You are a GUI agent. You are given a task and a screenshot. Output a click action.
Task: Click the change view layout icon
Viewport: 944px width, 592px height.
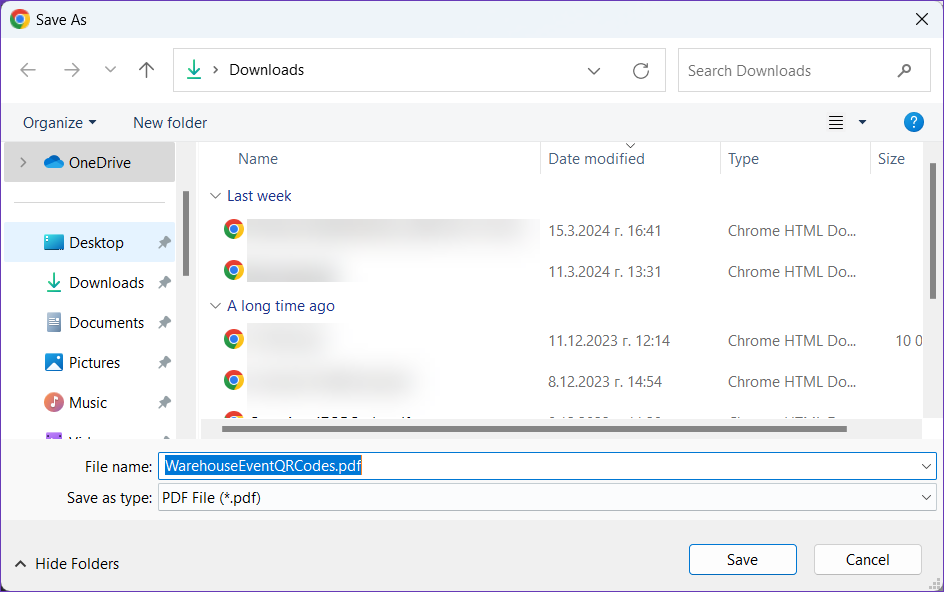click(x=836, y=122)
